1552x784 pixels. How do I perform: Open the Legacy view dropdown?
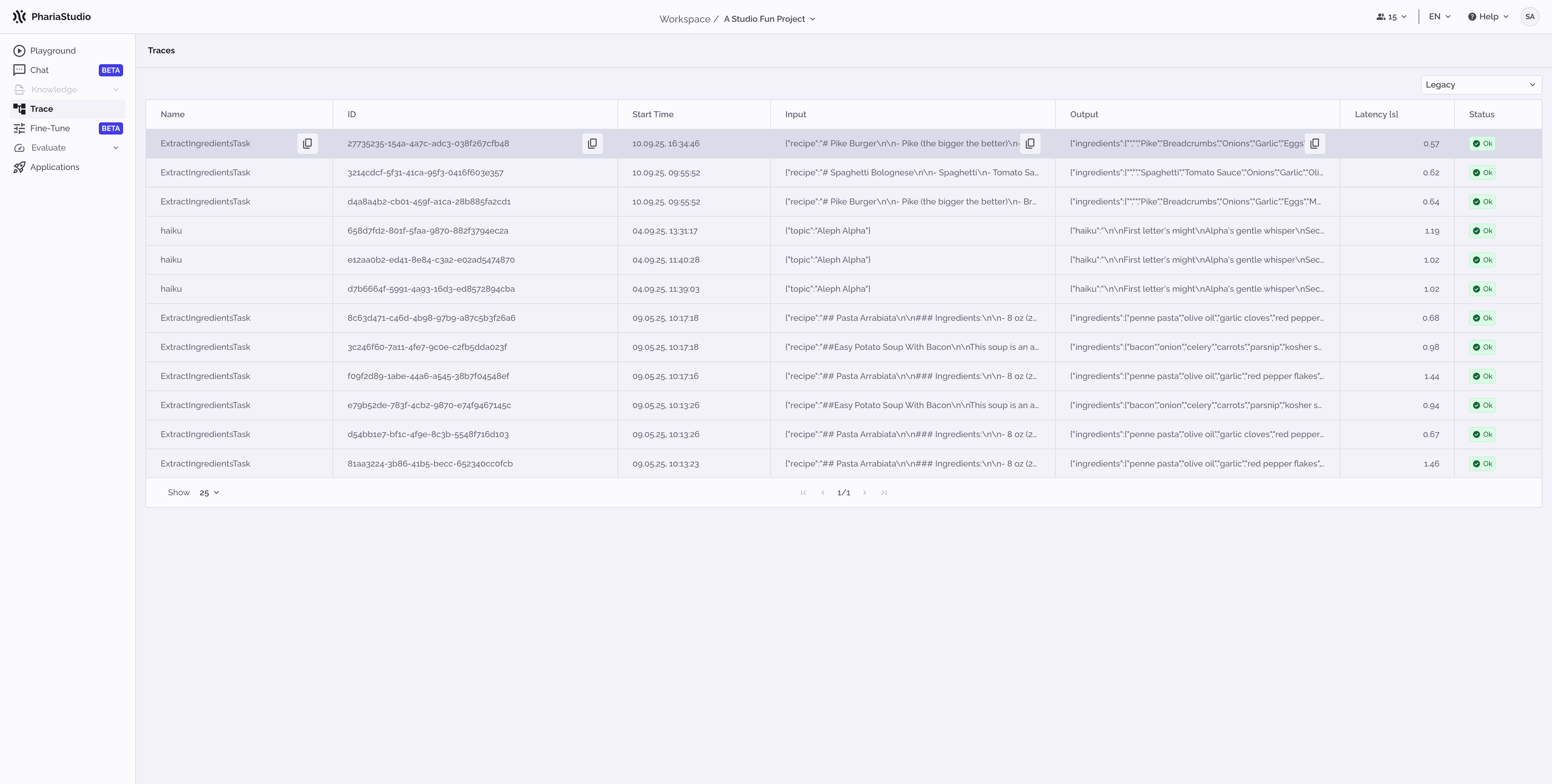tap(1480, 85)
